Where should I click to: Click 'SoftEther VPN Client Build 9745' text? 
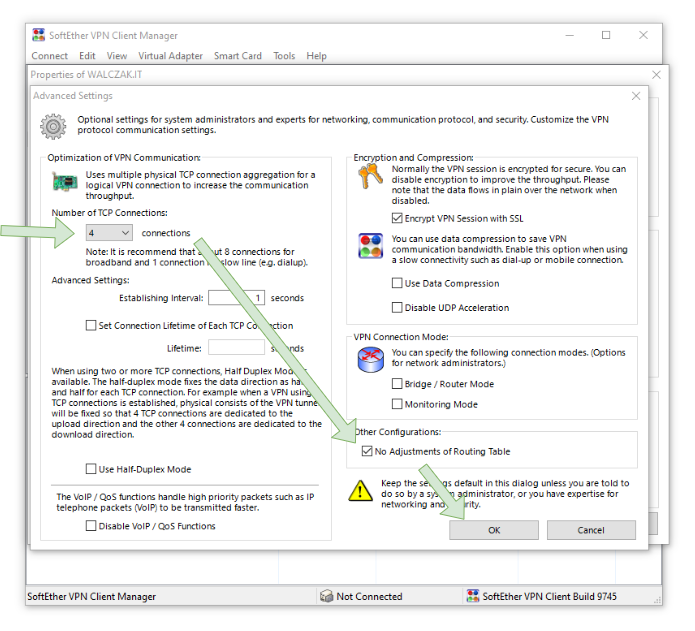click(x=549, y=596)
